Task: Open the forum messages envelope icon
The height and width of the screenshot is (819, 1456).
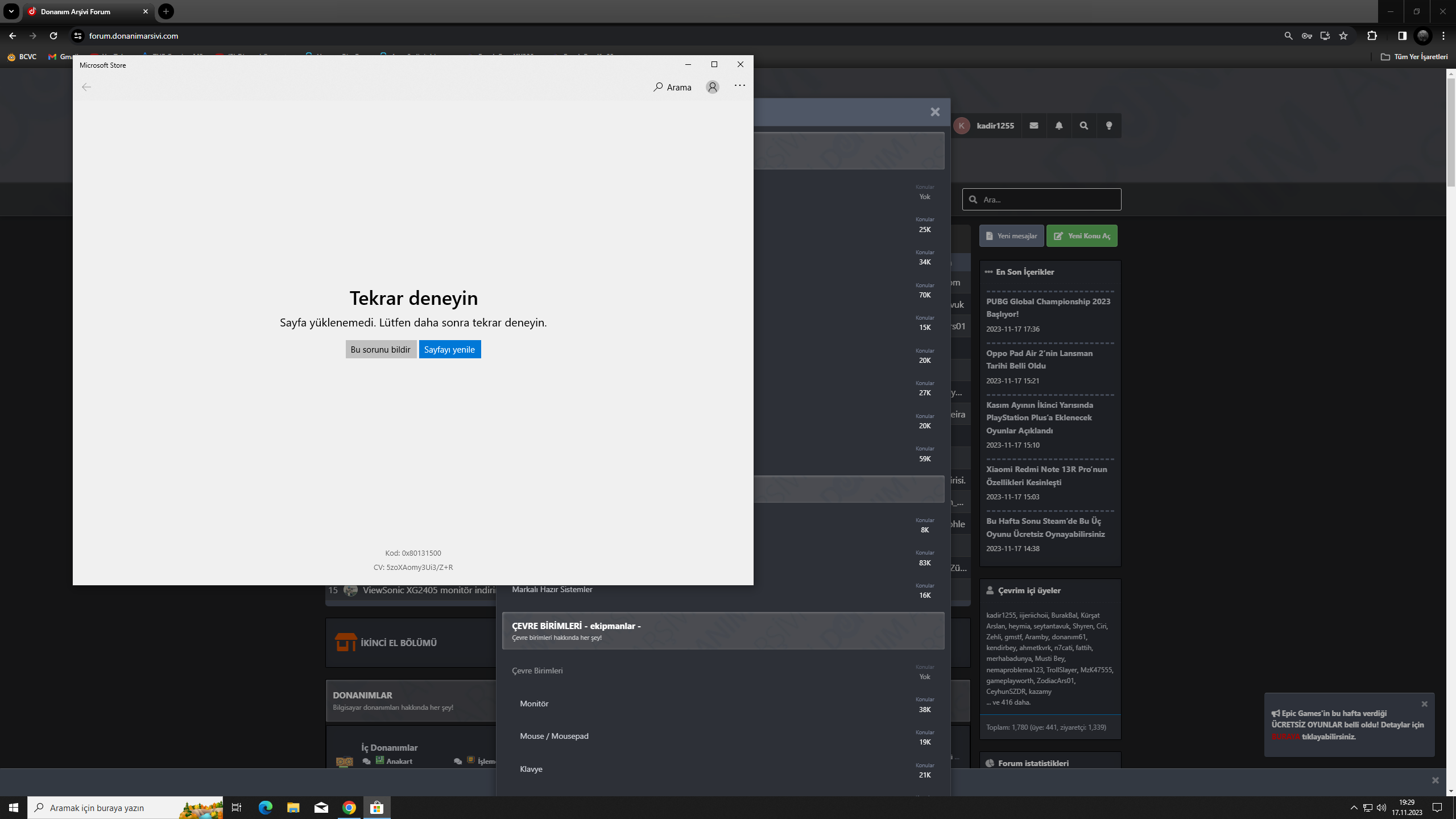Action: pos(1034,126)
